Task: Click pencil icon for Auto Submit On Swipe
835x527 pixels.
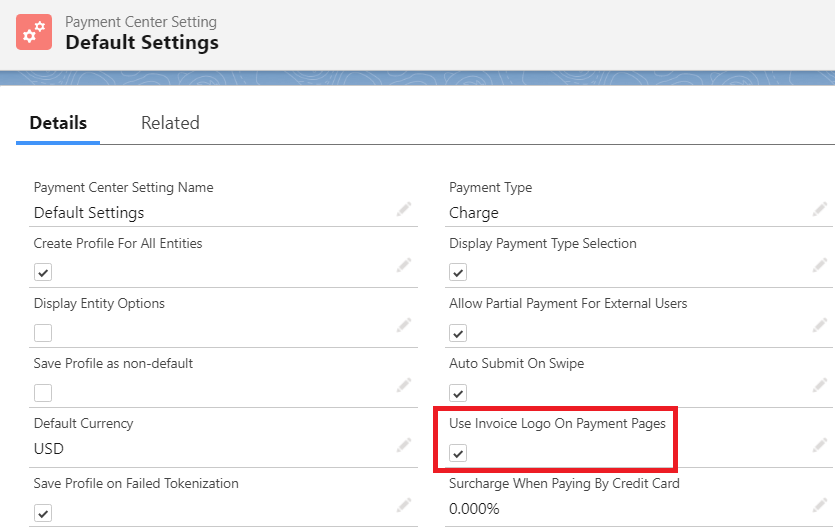Action: 819,385
